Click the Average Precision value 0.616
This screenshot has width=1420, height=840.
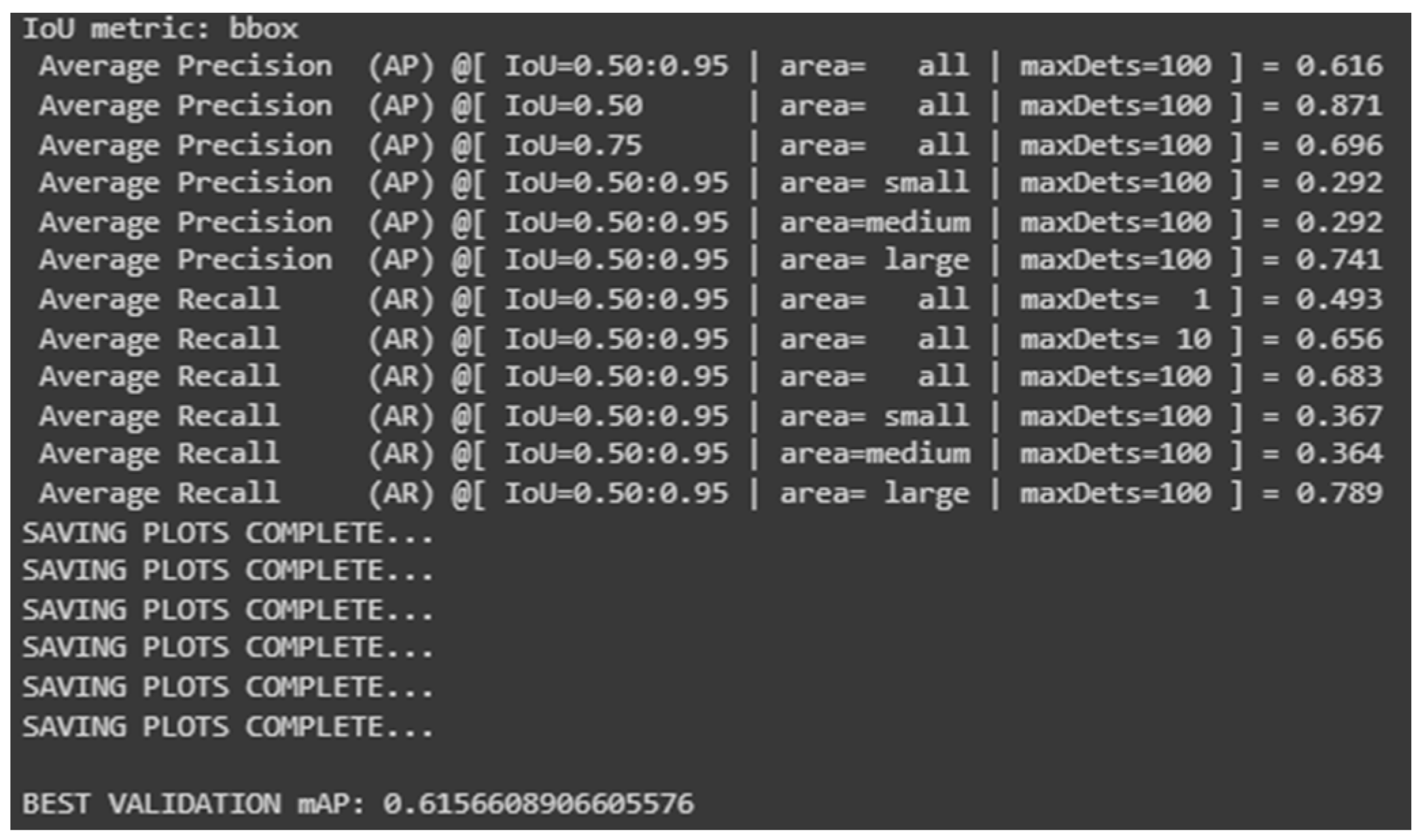[1338, 66]
